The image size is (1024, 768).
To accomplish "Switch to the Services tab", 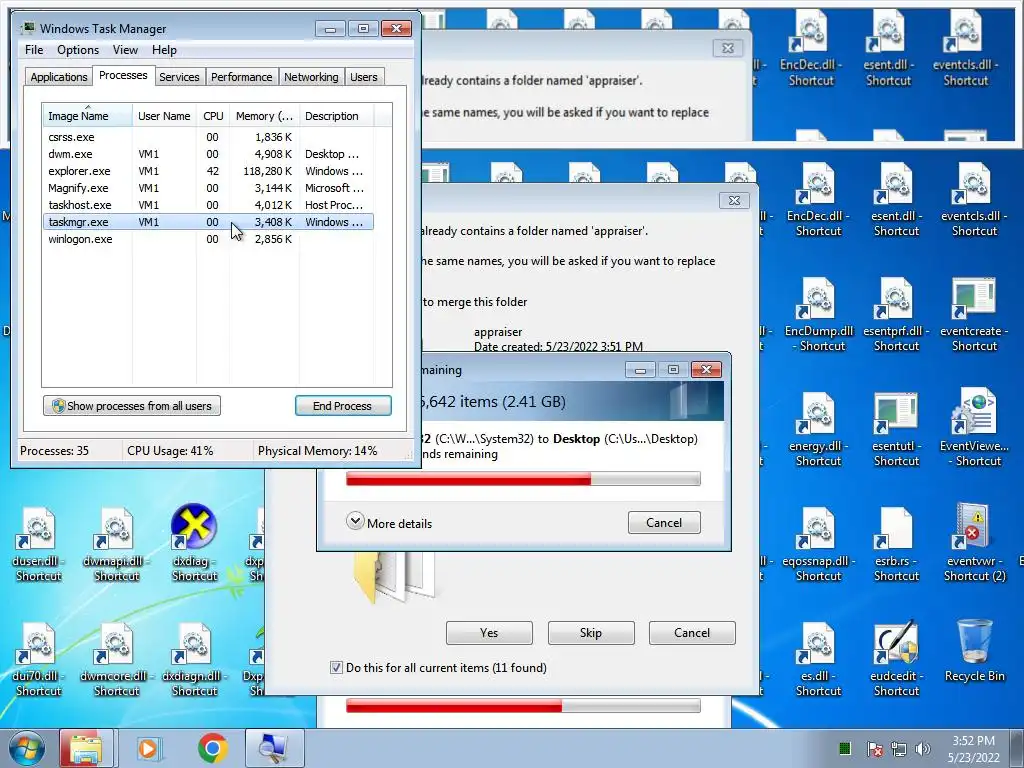I will click(x=179, y=77).
